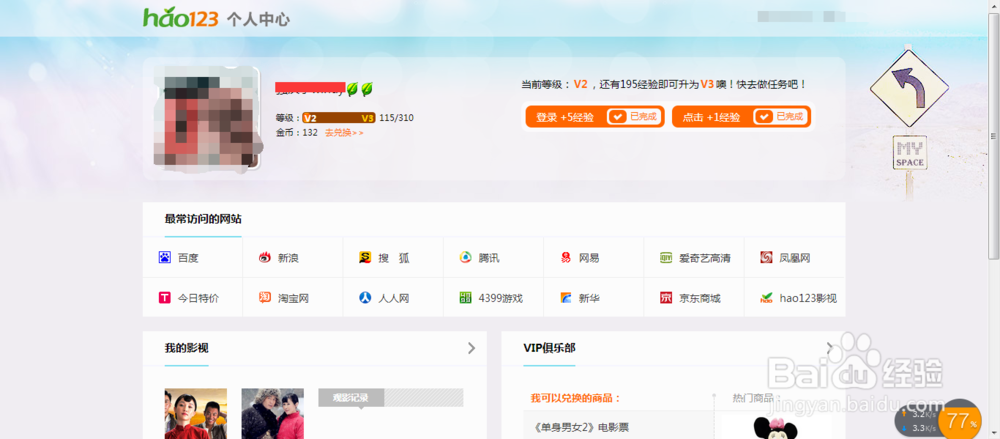Open the iQiyi HD site icon
The width and height of the screenshot is (1000, 439).
(x=666, y=258)
